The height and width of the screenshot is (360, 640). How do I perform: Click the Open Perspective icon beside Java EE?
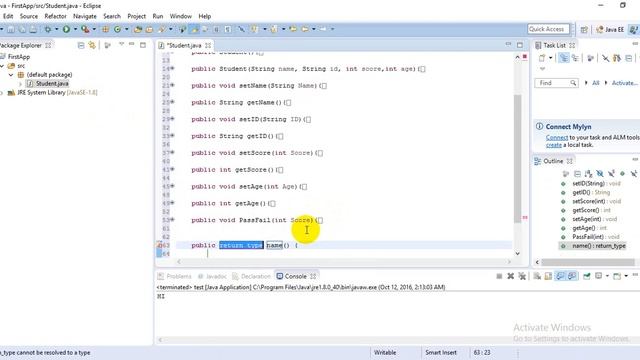tap(584, 29)
